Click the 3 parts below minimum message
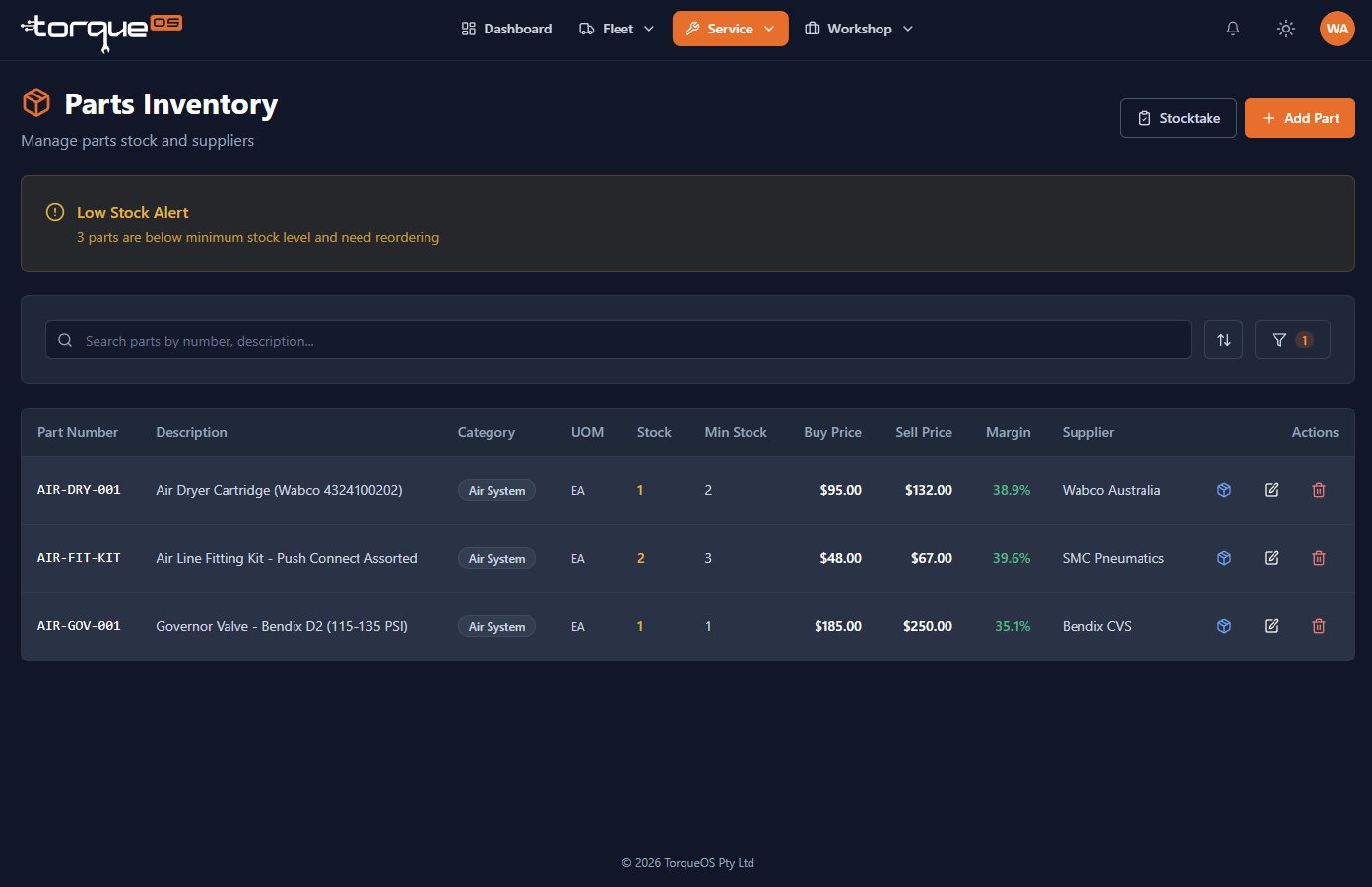Screen dimensions: 1372x887 click(x=258, y=237)
